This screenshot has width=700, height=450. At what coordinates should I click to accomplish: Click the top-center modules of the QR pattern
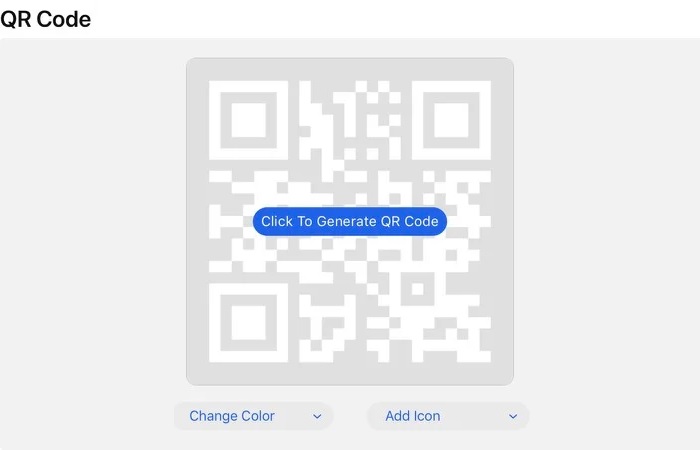pyautogui.click(x=350, y=120)
